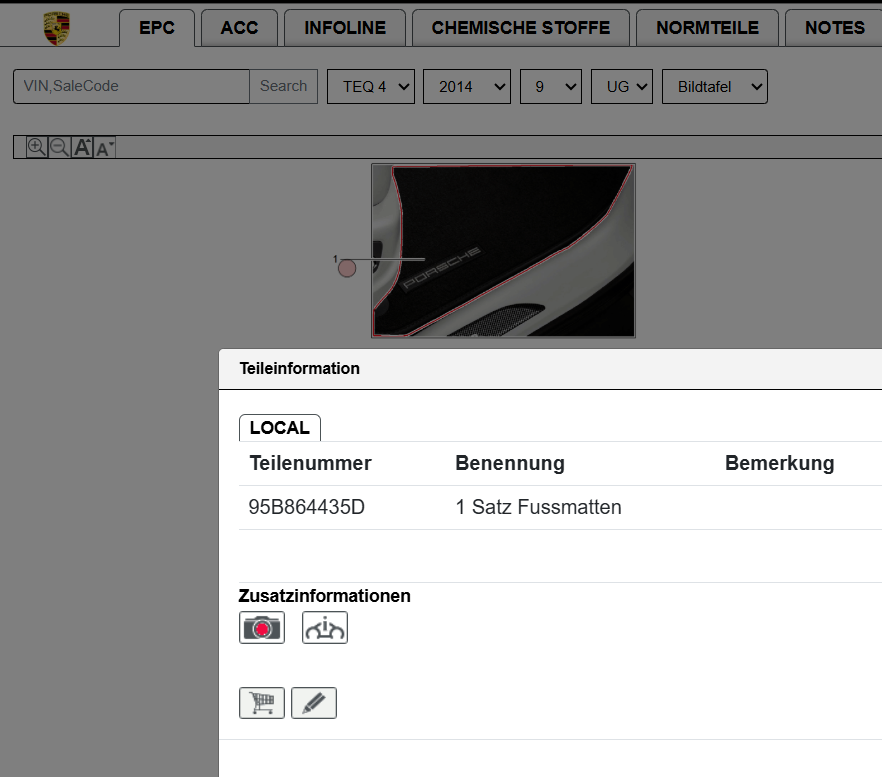Expand the TEQ 4 dropdown
Viewport: 882px width, 777px height.
370,87
